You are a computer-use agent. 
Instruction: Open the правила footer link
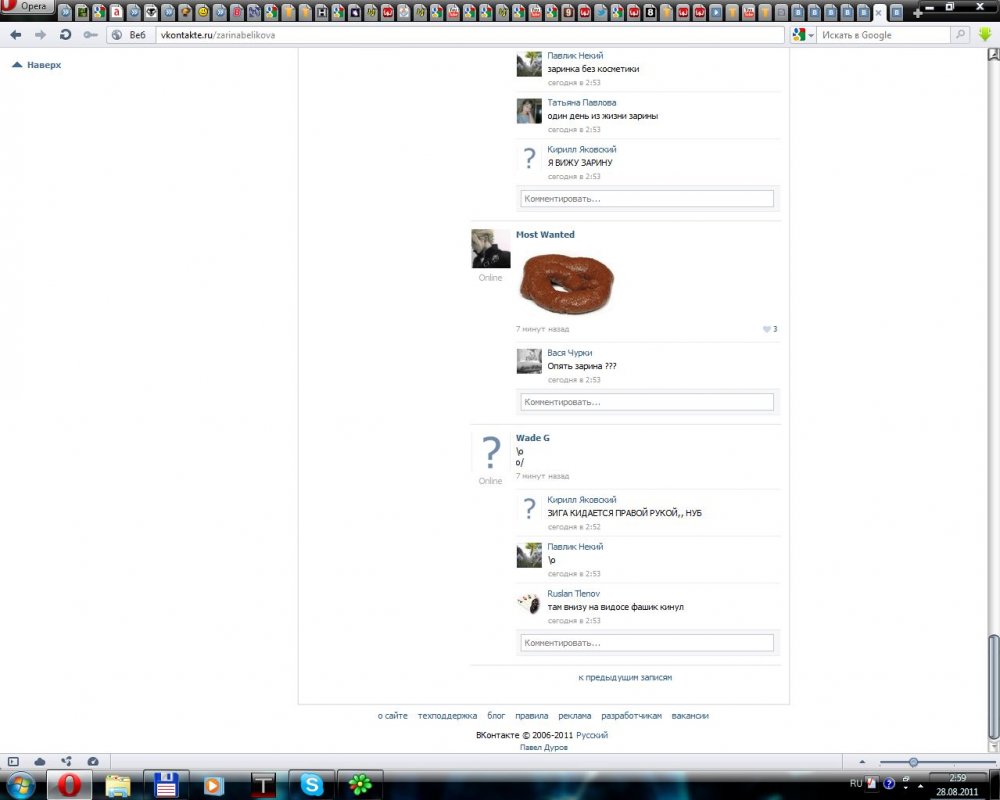531,716
